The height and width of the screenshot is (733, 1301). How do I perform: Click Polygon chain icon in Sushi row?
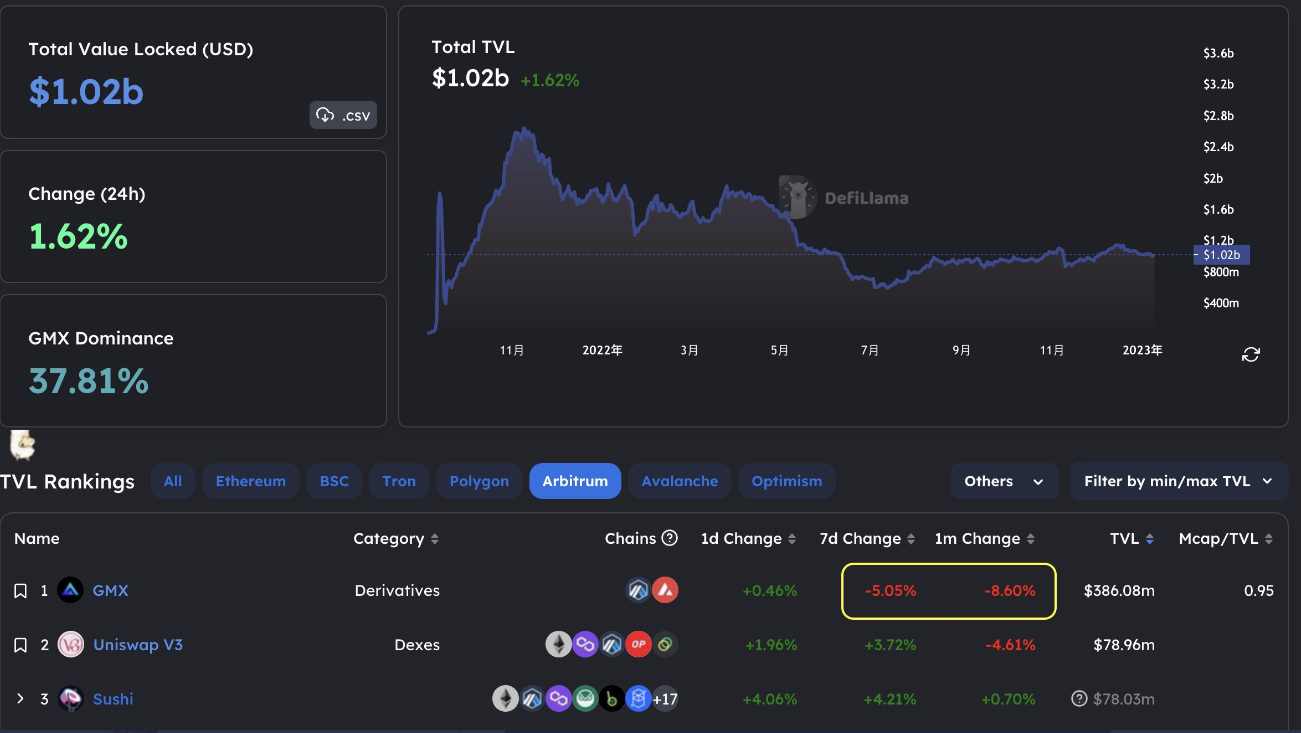coord(559,698)
